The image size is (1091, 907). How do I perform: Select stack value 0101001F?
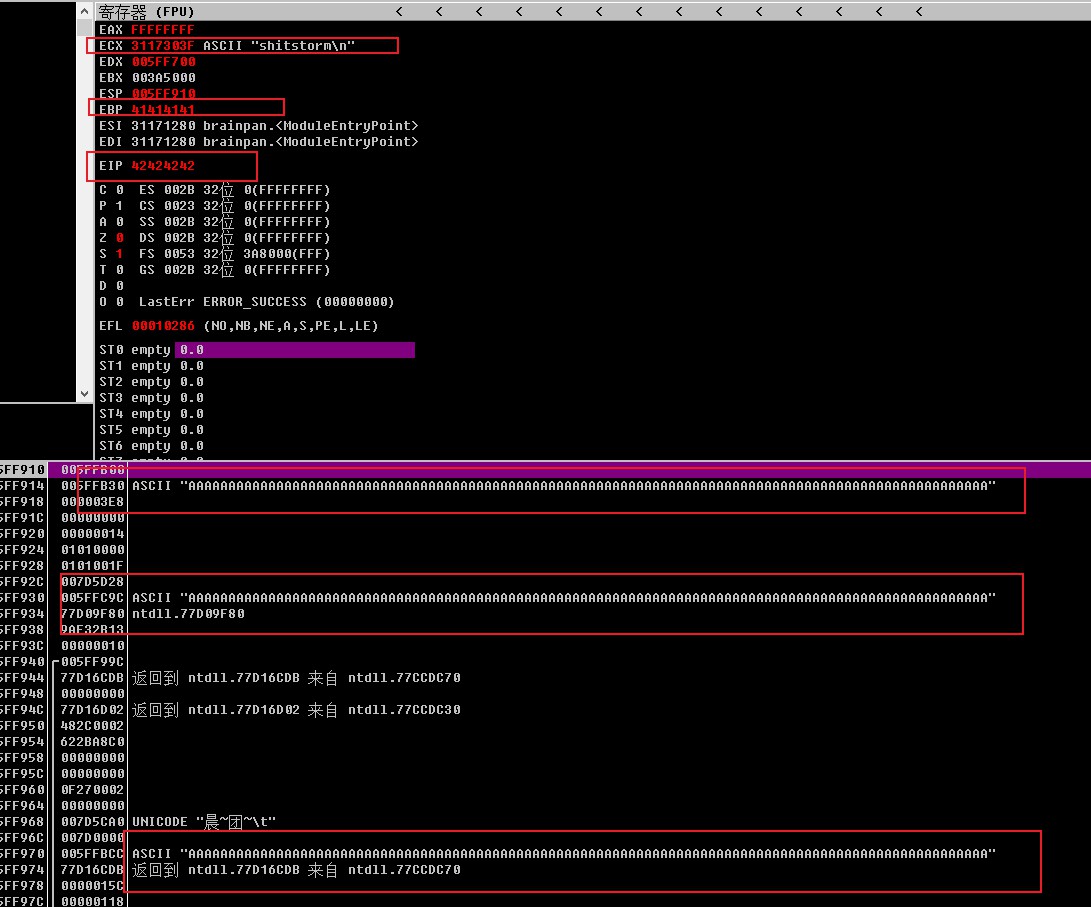[x=93, y=566]
